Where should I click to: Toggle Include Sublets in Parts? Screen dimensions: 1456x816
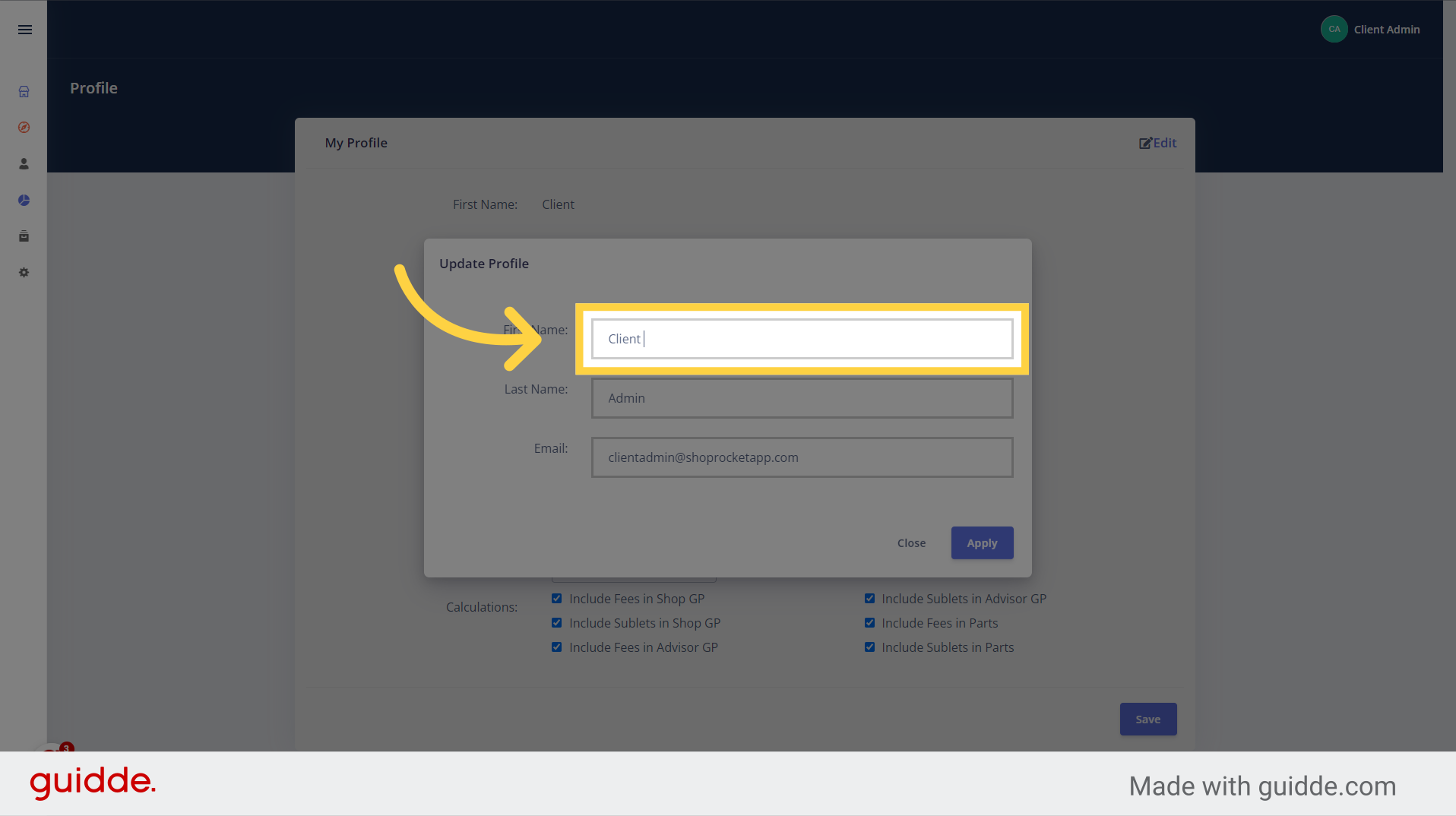coord(869,647)
